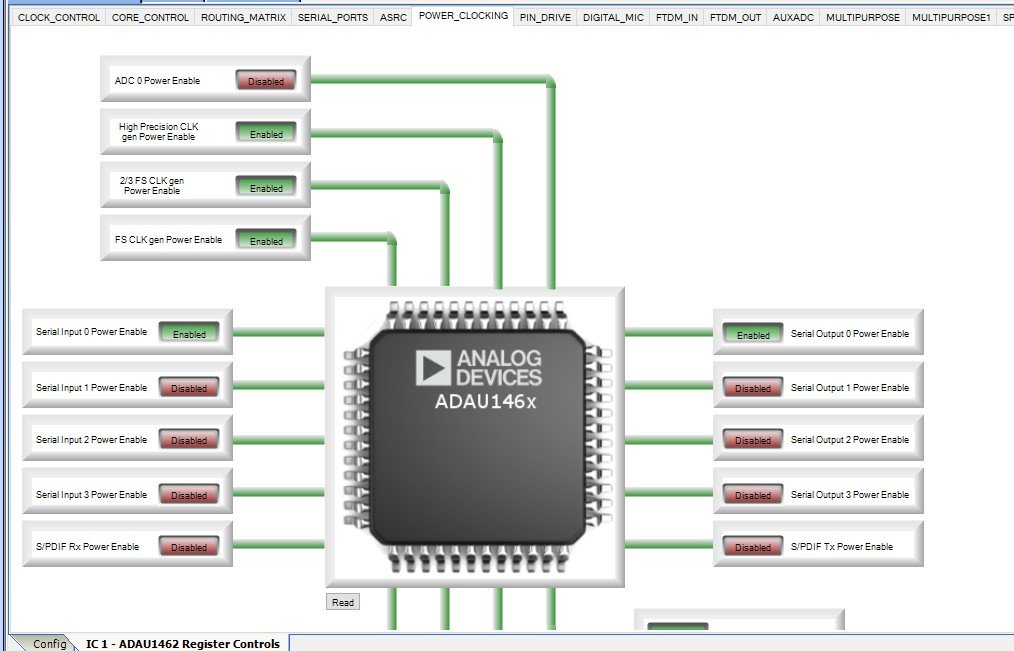The height and width of the screenshot is (651, 1014).
Task: Switch to the AUXADC tab
Action: [x=793, y=17]
